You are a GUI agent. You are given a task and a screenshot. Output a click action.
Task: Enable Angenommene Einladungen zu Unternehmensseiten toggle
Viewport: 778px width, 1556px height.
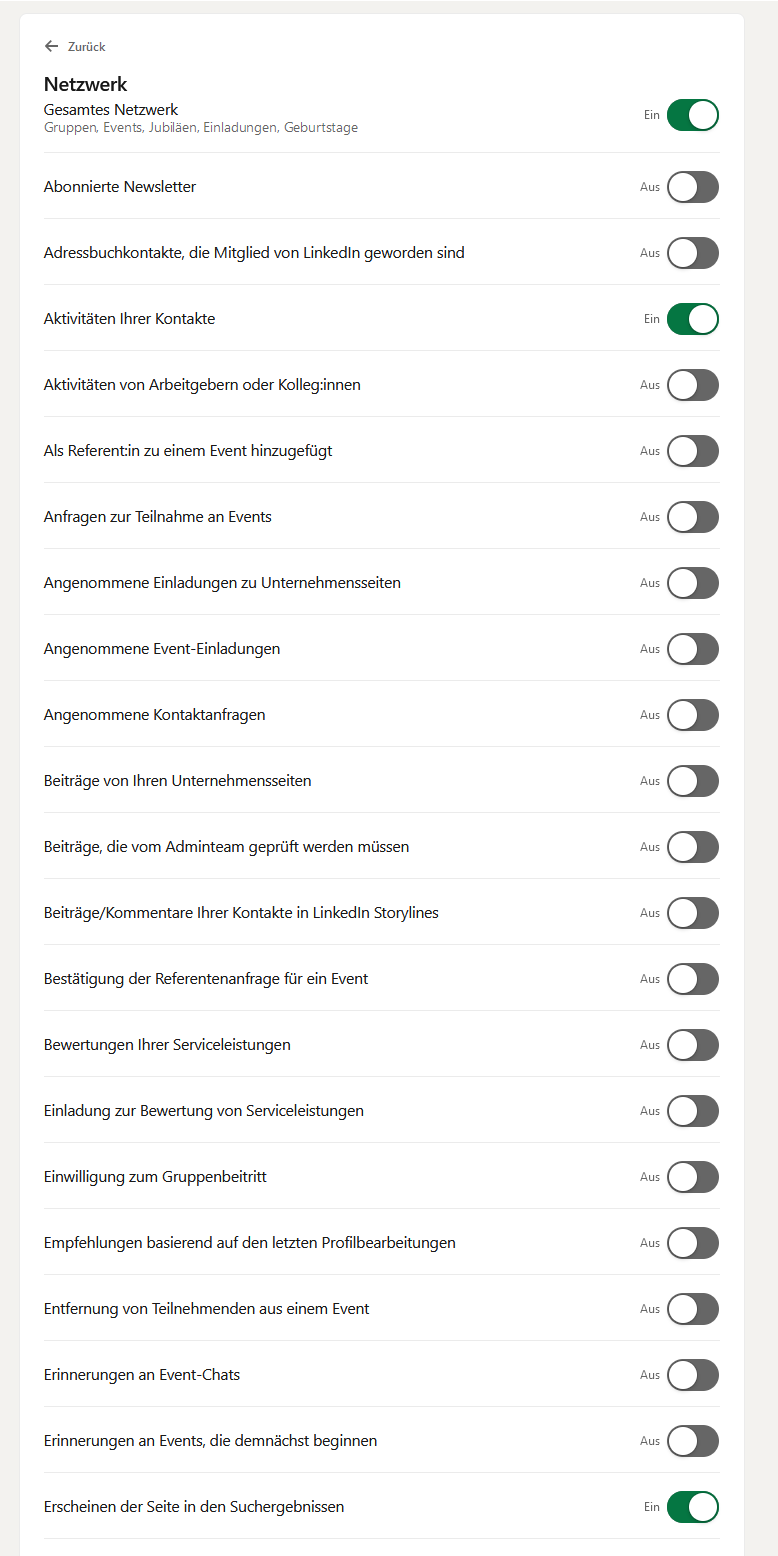click(x=692, y=583)
